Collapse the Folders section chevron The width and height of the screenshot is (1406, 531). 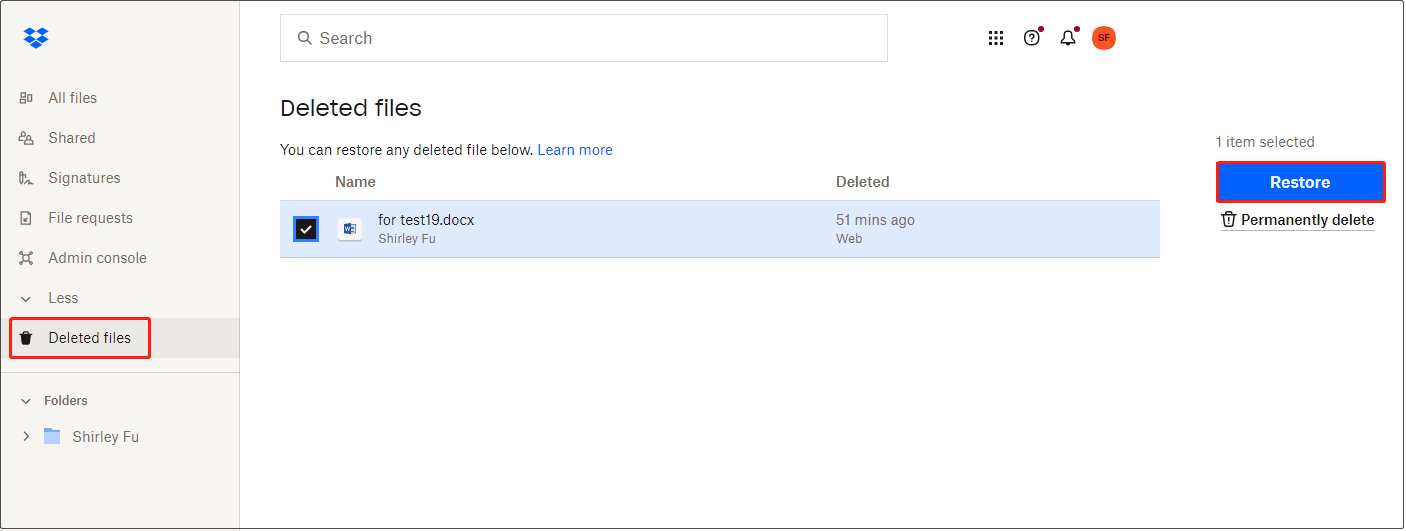(27, 401)
